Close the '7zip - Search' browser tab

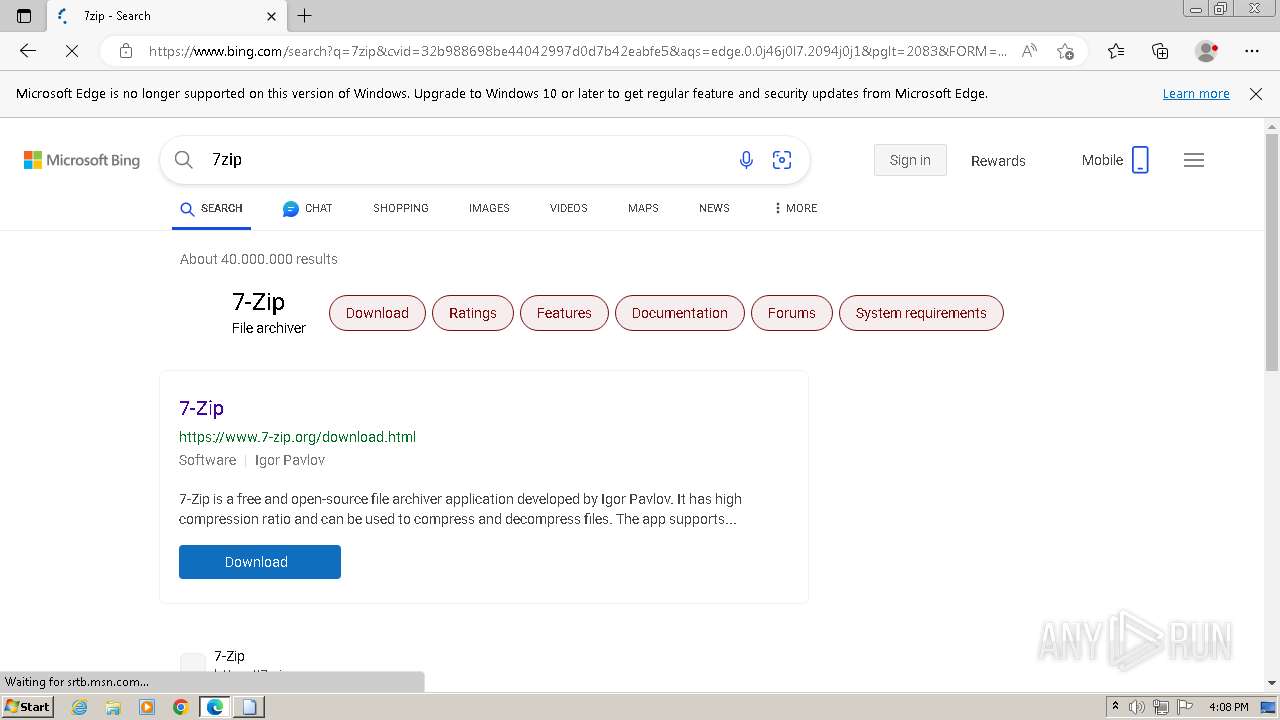coord(271,16)
